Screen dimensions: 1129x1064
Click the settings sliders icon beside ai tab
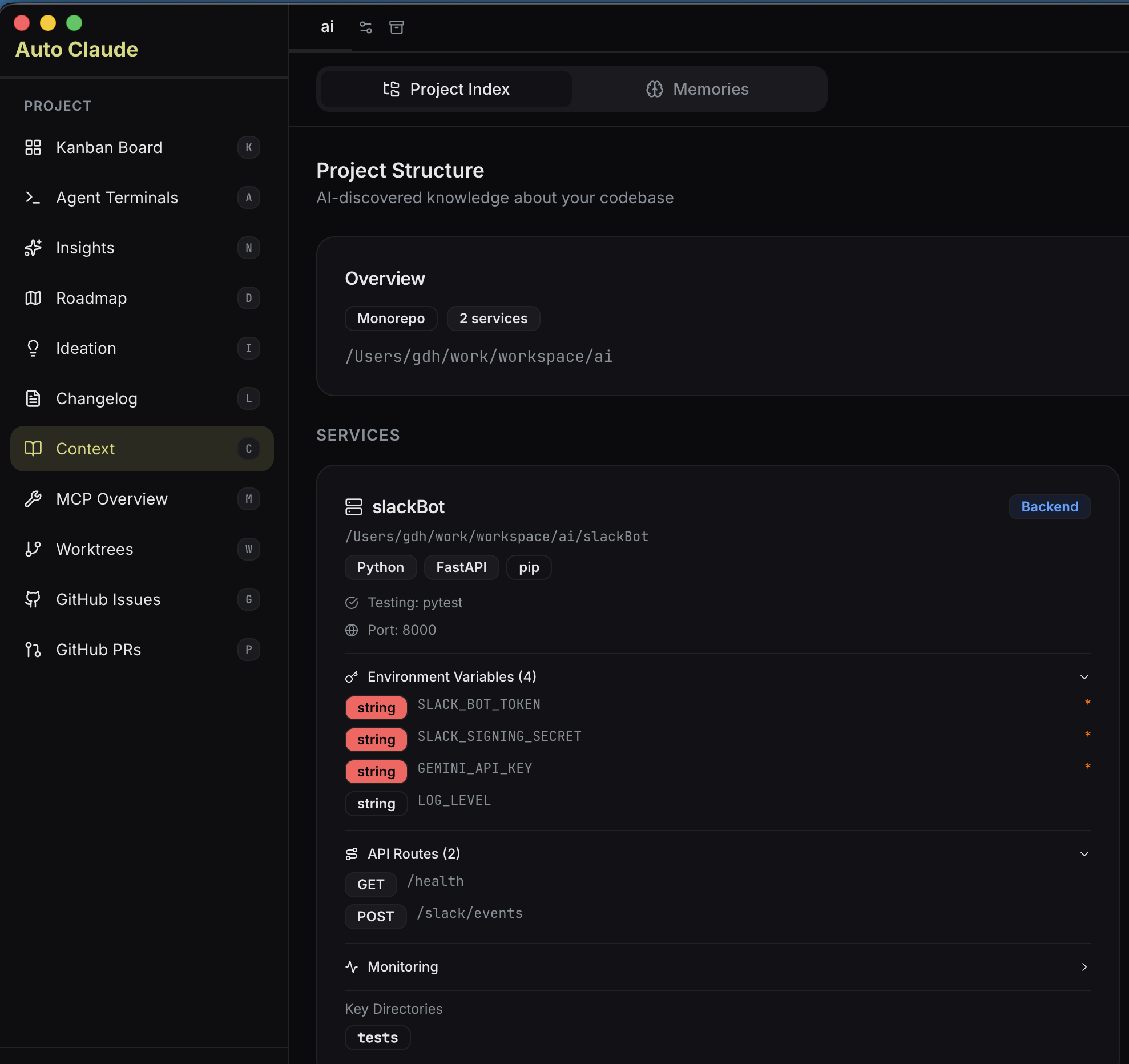click(x=366, y=27)
